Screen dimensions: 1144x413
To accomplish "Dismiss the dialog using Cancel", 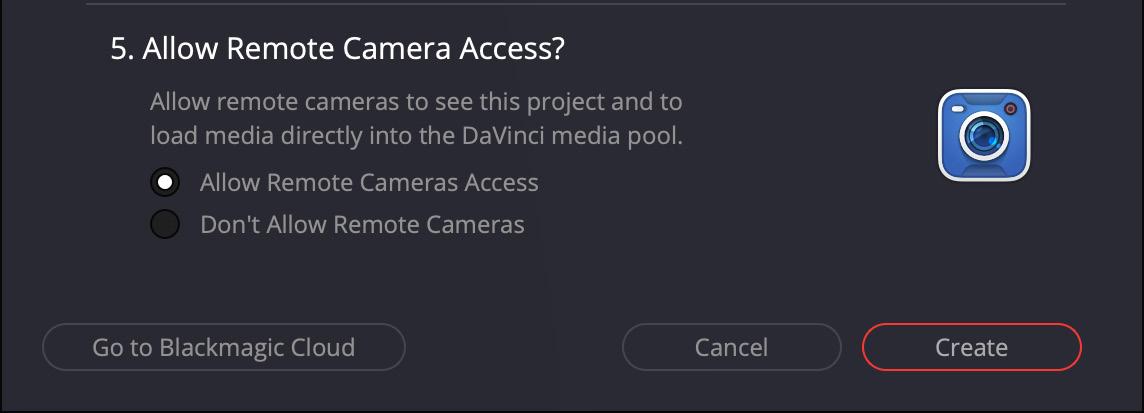I will pos(731,347).
